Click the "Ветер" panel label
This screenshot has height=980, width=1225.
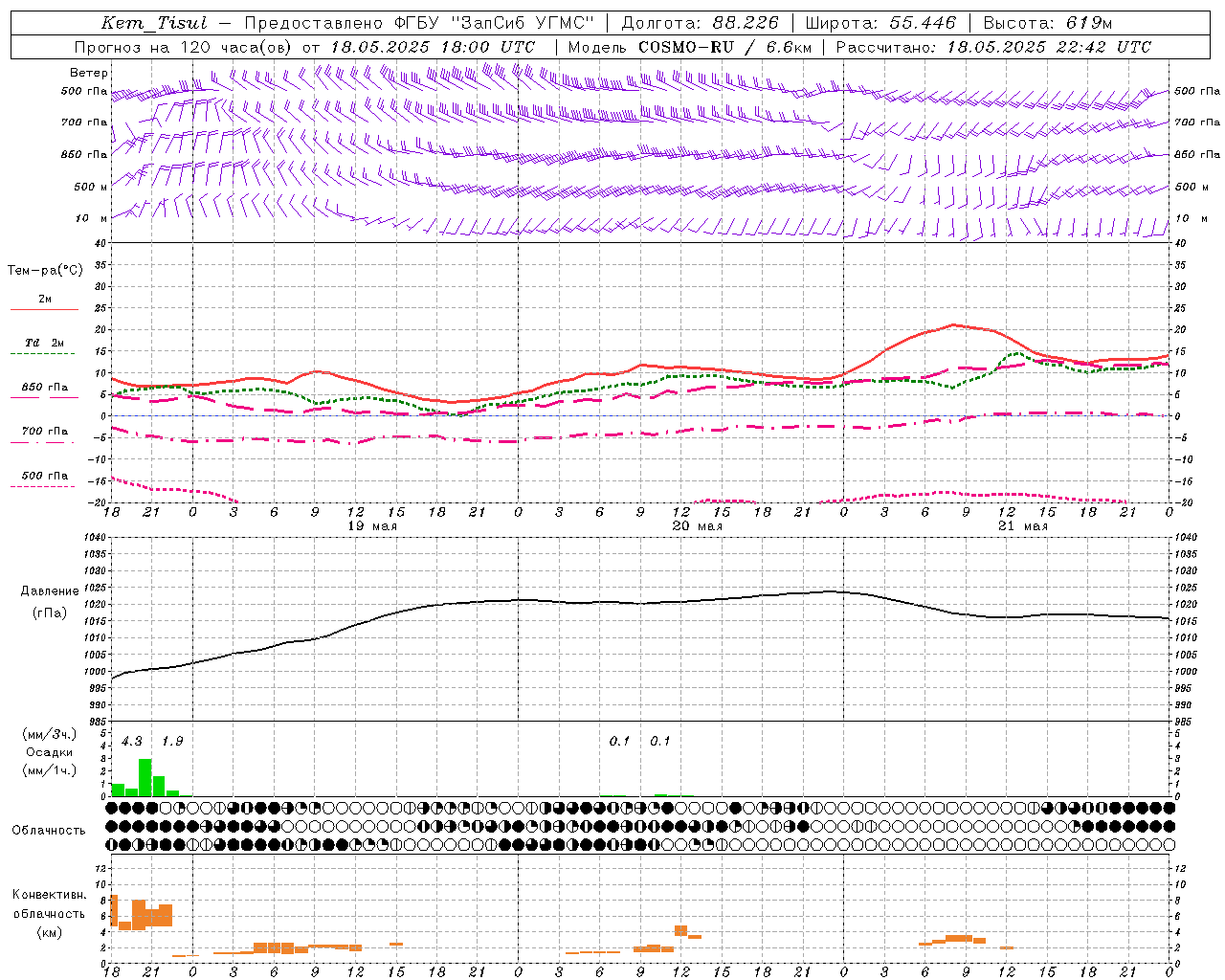coord(89,73)
